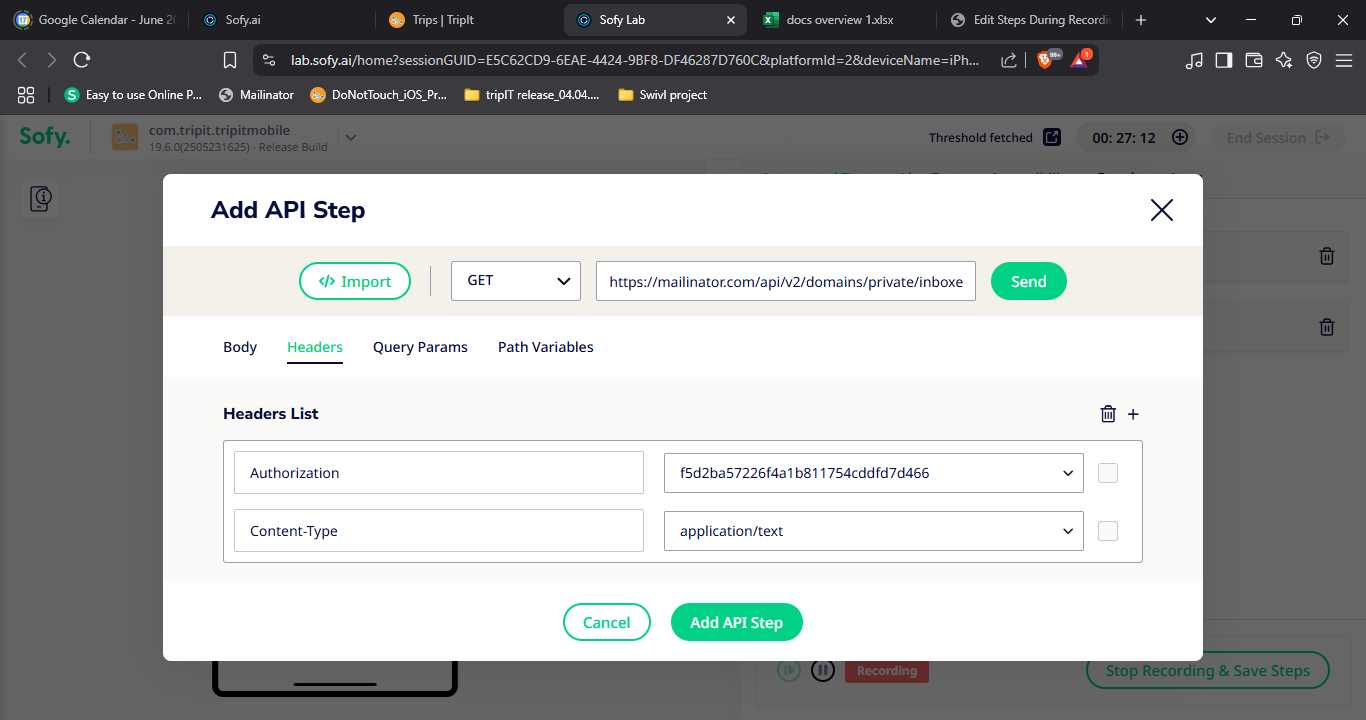Switch to the Sofy.ai browser tab
The image size is (1366, 720).
282,20
